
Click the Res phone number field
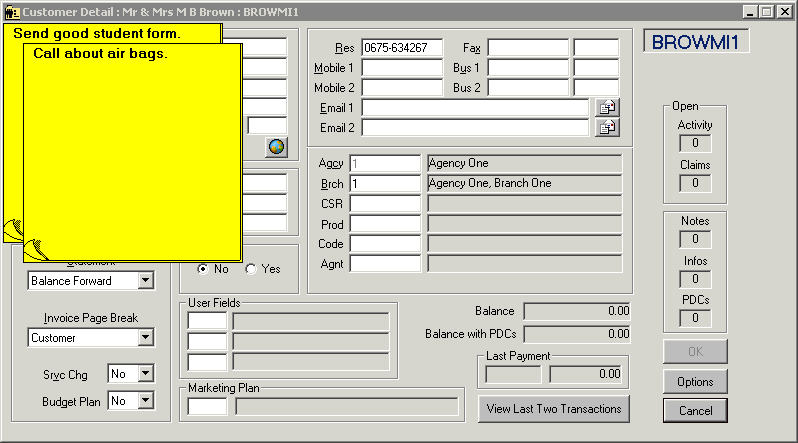point(401,48)
